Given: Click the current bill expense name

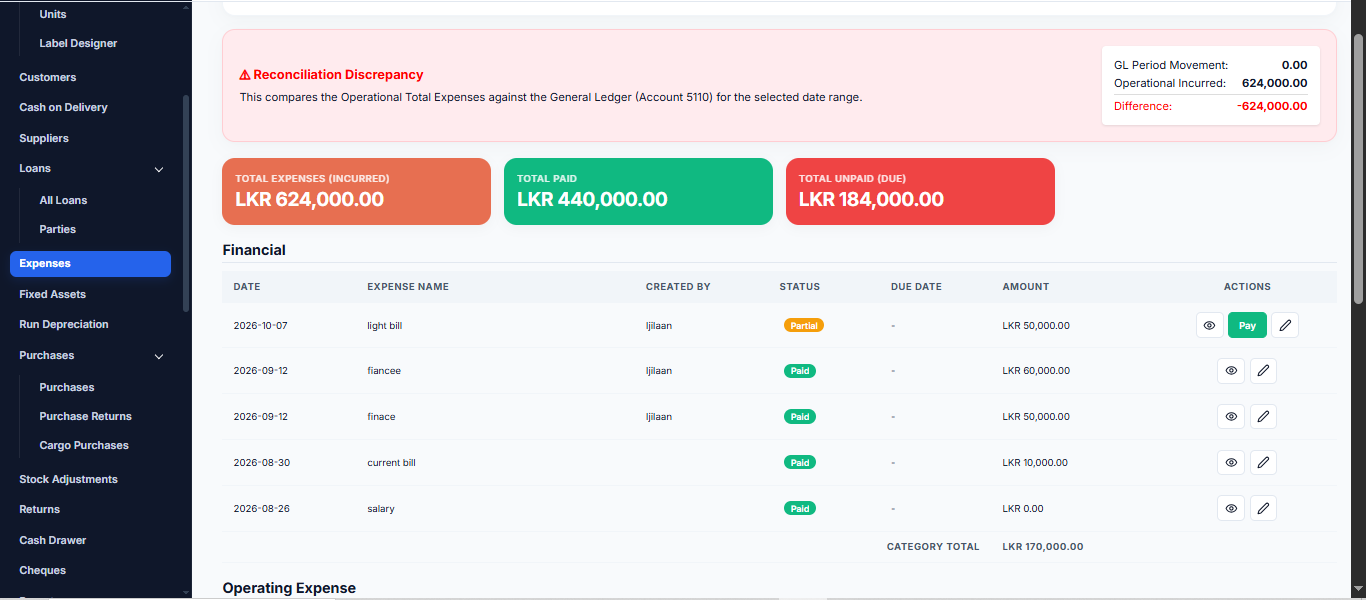Looking at the screenshot, I should 391,463.
